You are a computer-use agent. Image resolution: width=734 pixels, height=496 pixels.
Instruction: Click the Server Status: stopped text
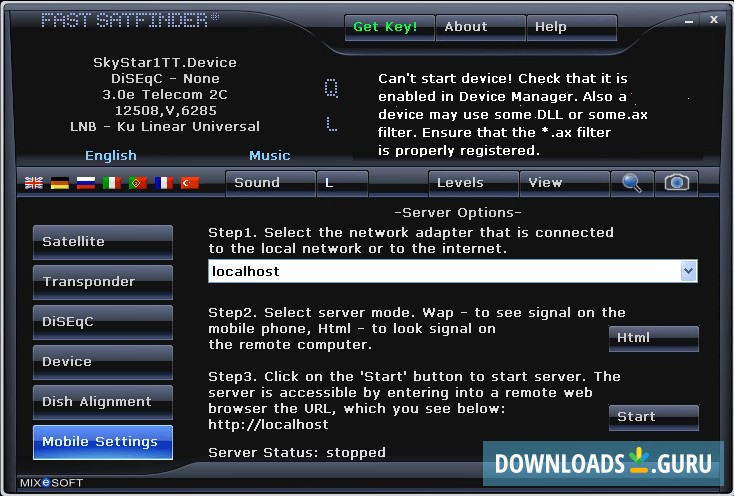297,452
